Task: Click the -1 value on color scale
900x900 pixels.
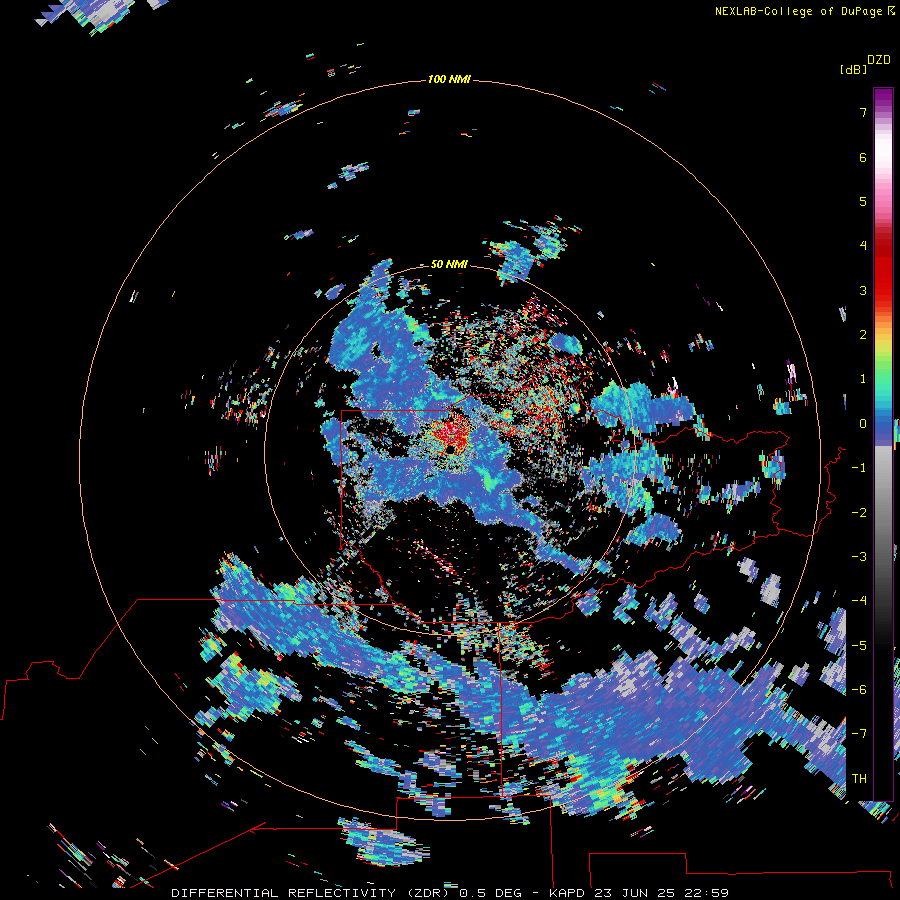Action: coord(859,468)
